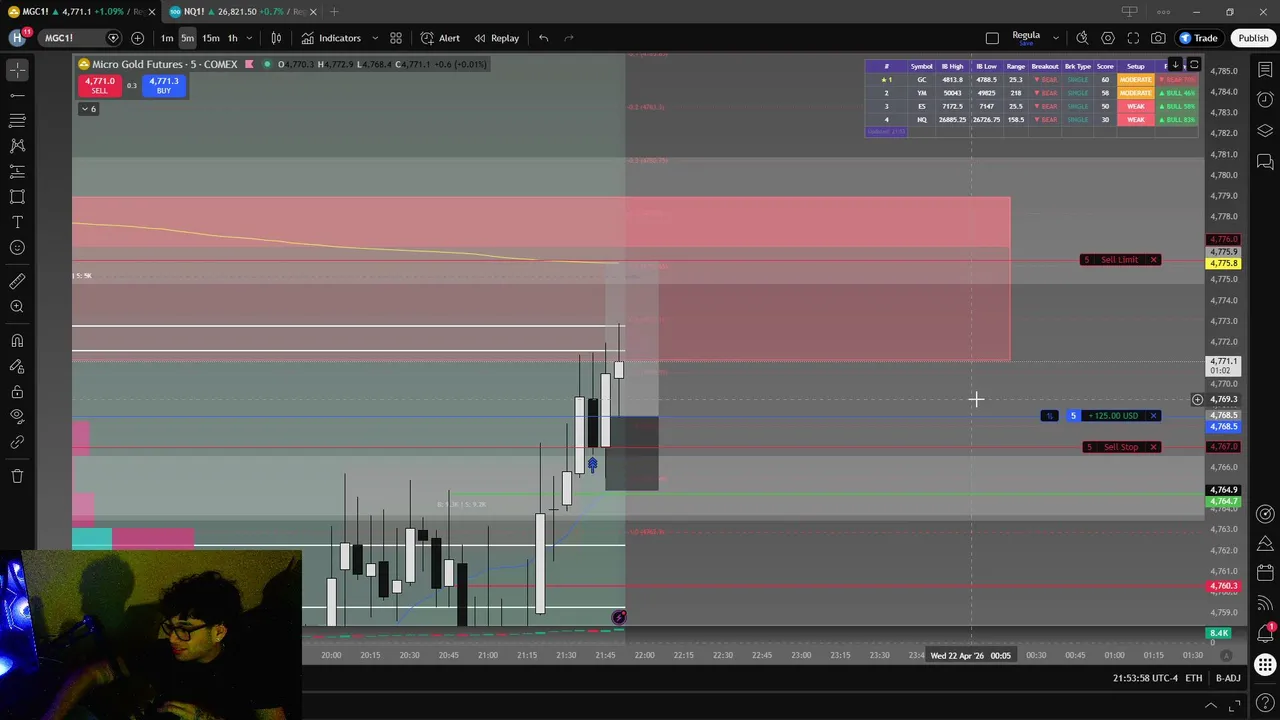Viewport: 1280px width, 720px height.
Task: Select the trend line drawing tool
Action: [x=17, y=95]
